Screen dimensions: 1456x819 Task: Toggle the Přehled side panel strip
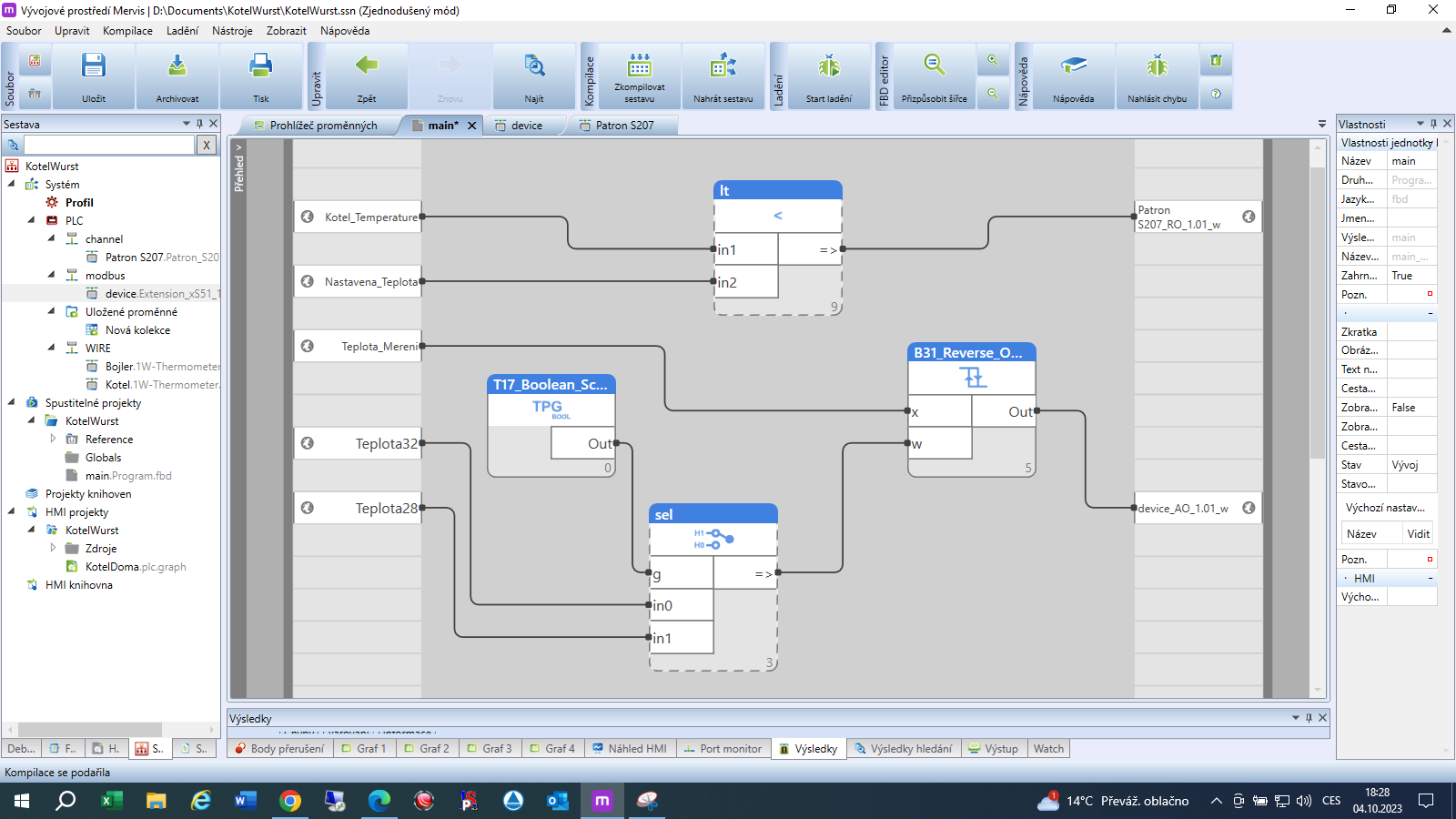pos(239,168)
